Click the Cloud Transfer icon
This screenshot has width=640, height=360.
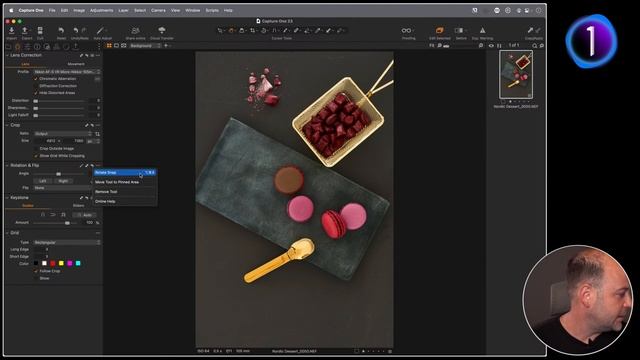tap(162, 31)
